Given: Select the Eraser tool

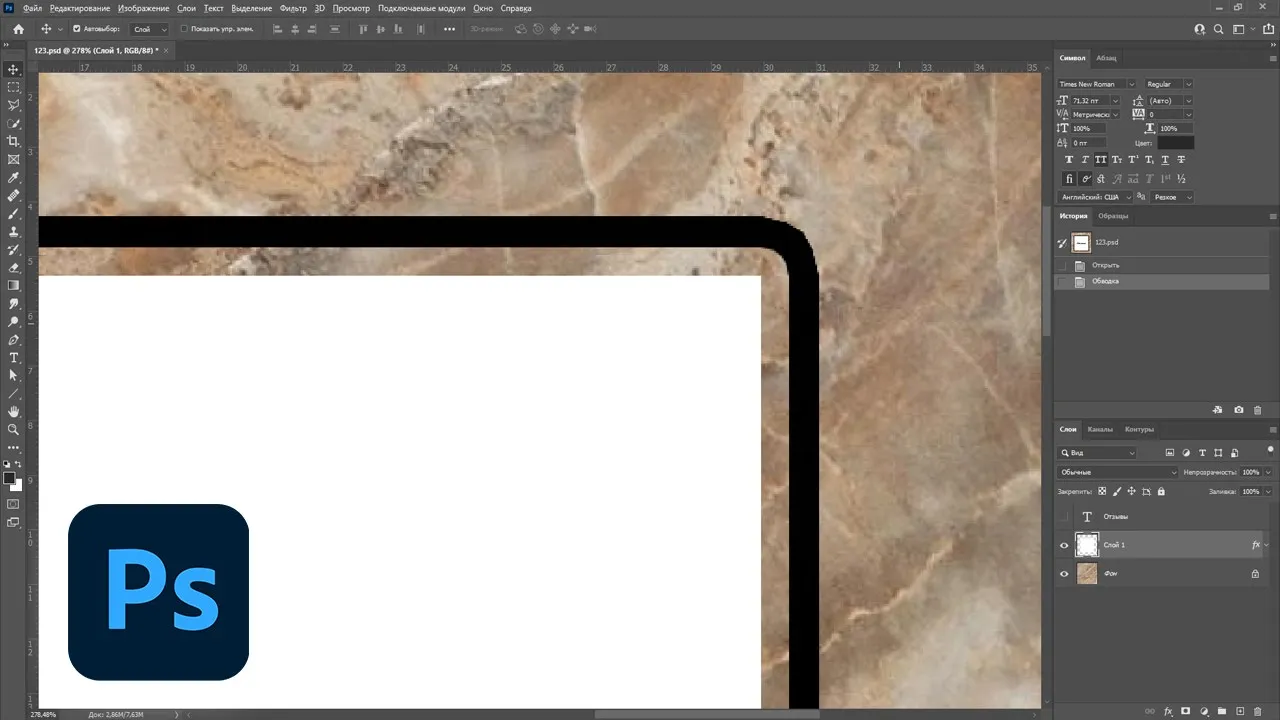Looking at the screenshot, I should pyautogui.click(x=14, y=267).
